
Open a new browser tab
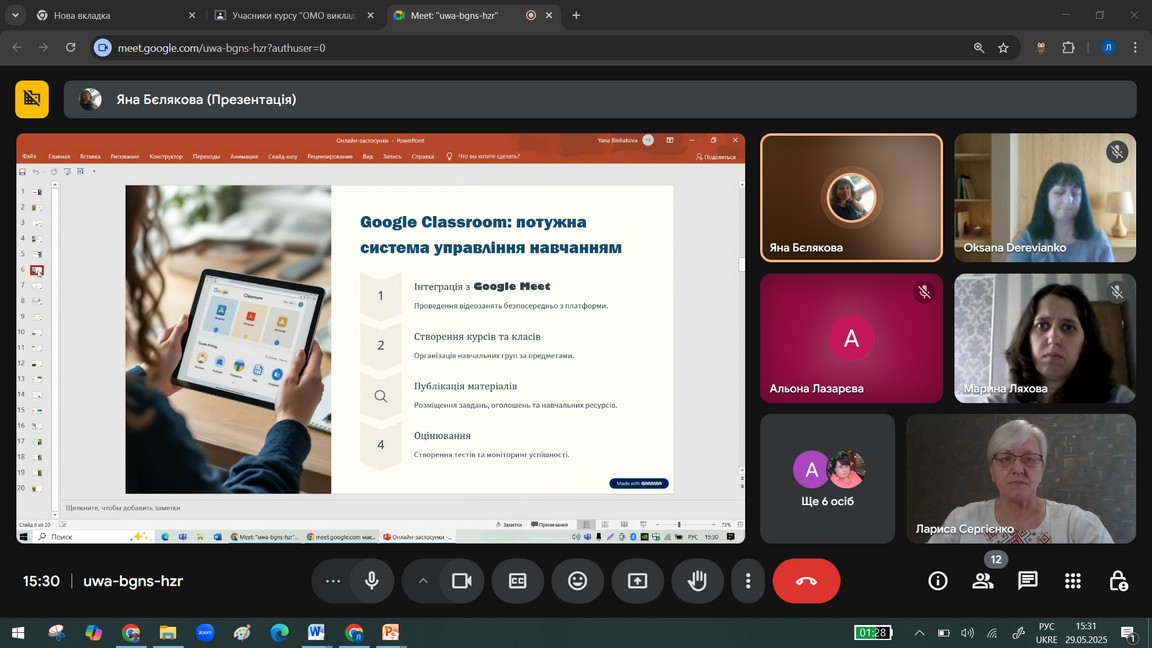tap(576, 15)
